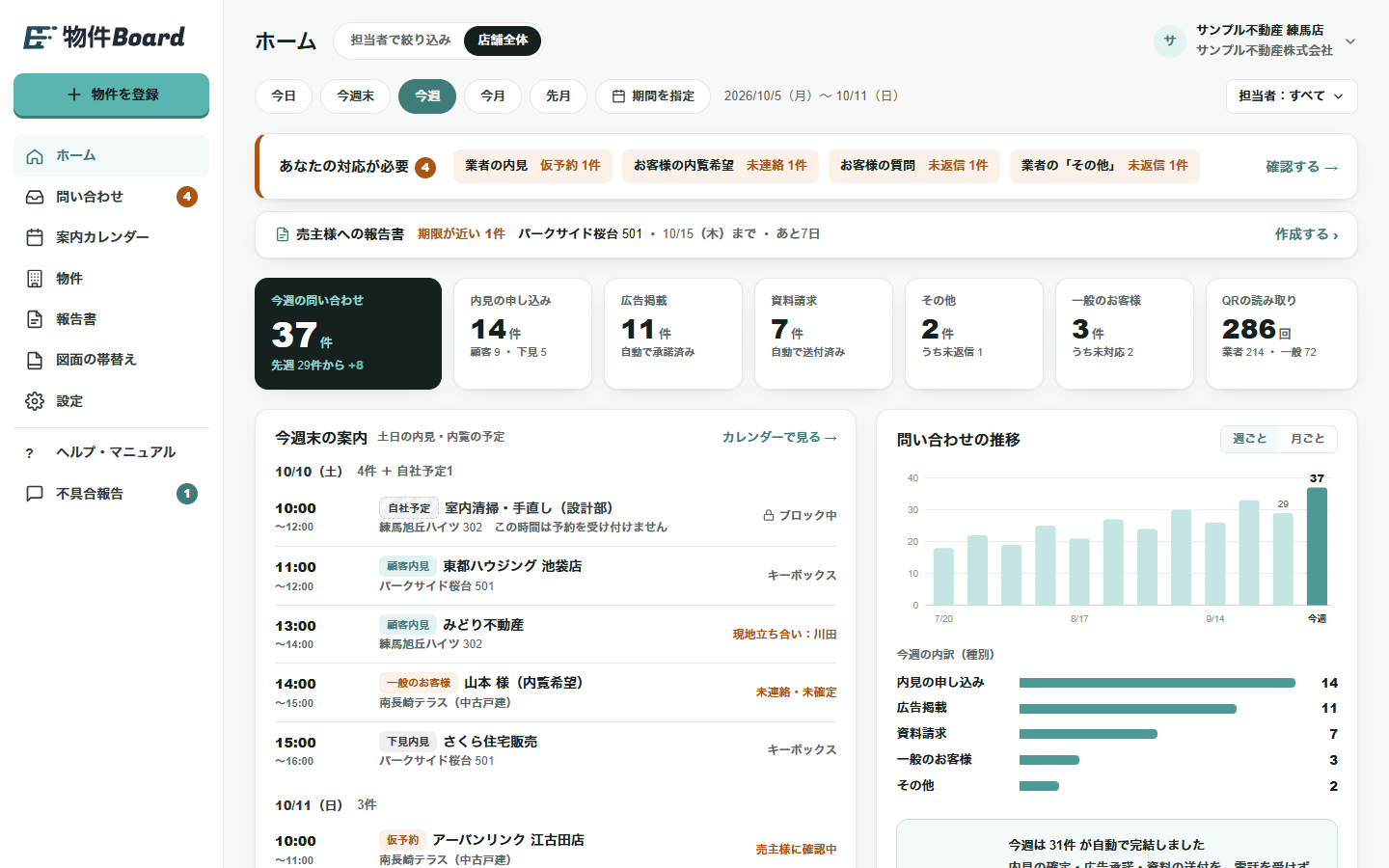Click the dark 今週 bar in the chart
The image size is (1389, 868).
[1317, 546]
